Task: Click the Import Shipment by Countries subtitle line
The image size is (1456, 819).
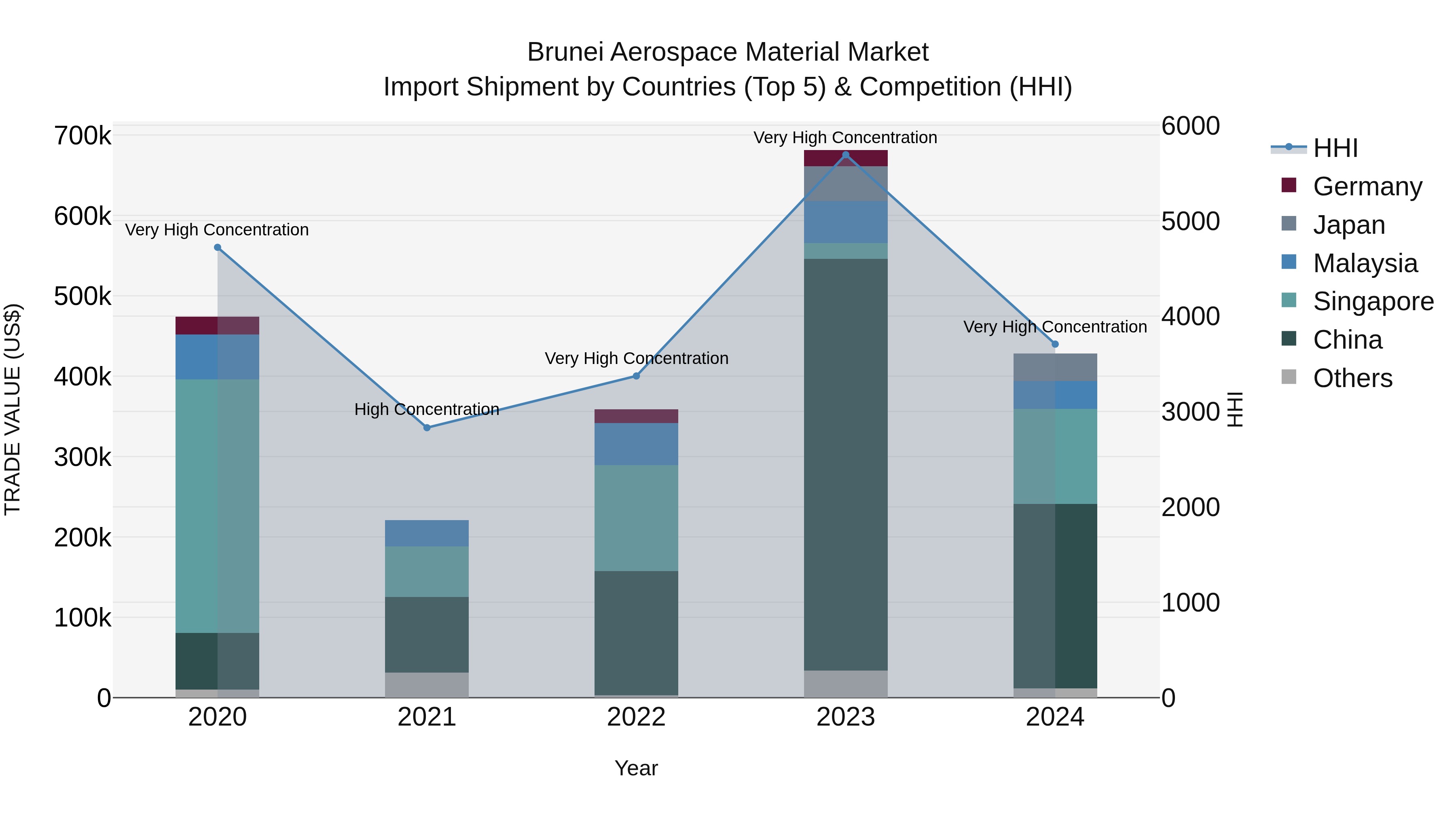Action: 728,87
